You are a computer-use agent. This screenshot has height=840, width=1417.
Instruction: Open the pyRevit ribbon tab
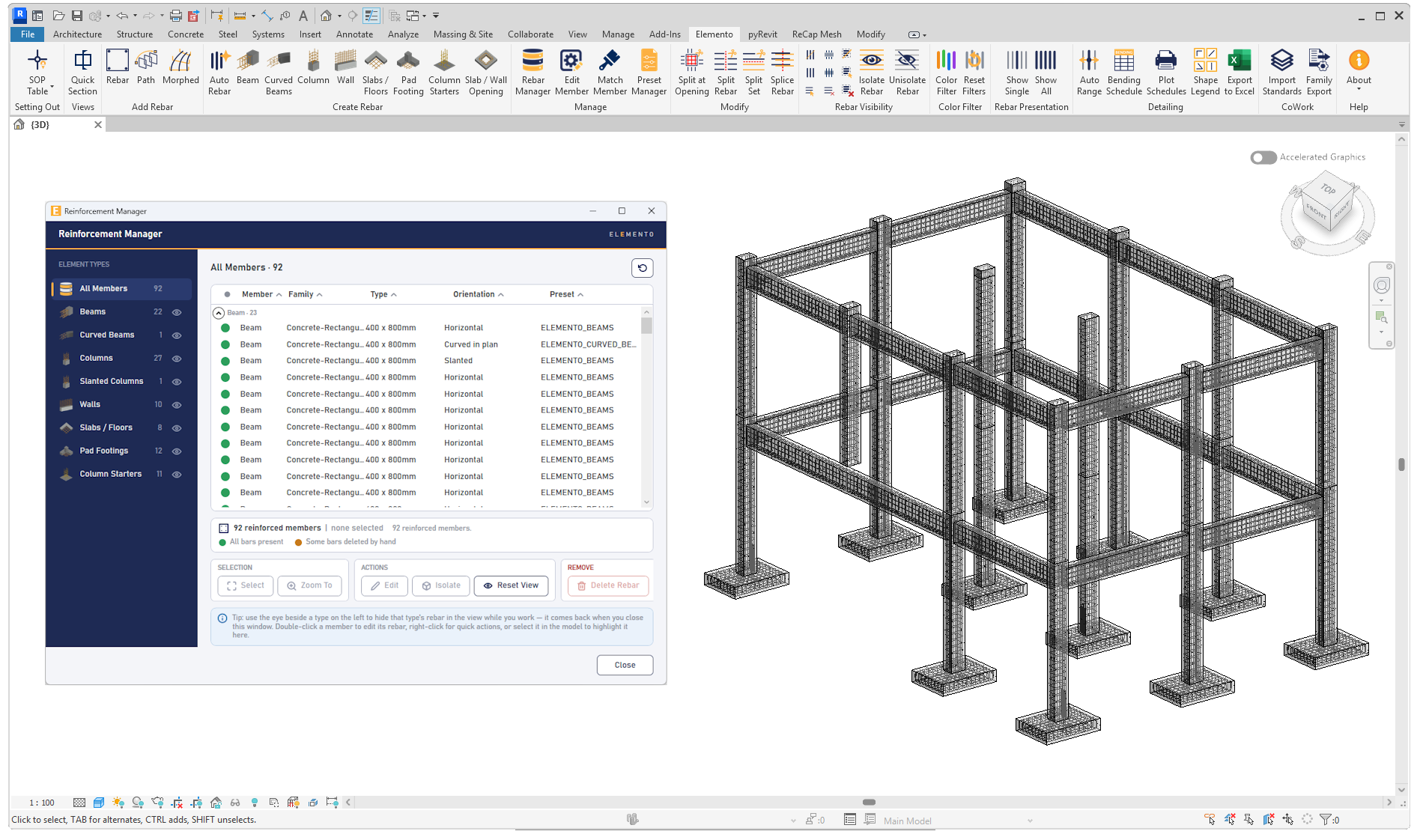(x=762, y=34)
